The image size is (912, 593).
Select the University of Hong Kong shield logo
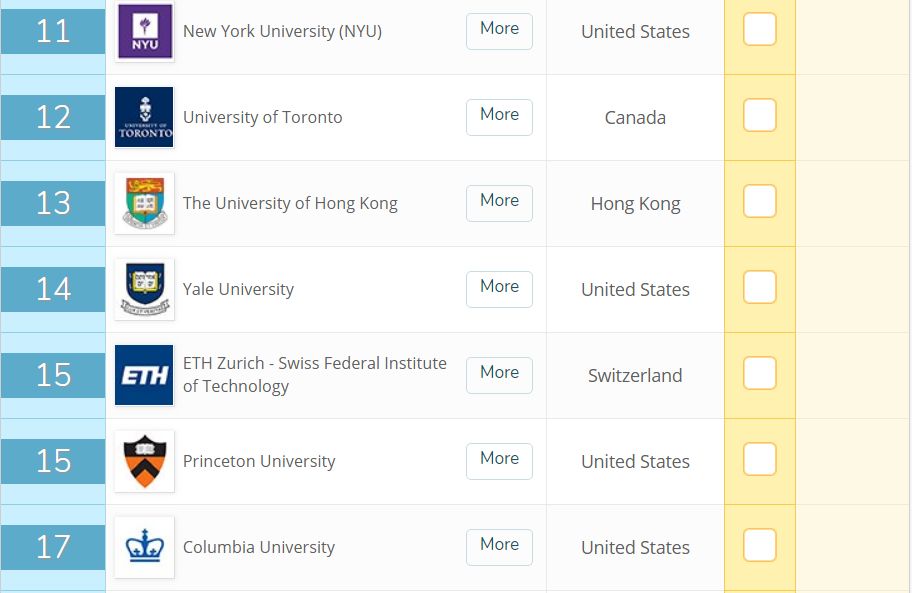[144, 203]
